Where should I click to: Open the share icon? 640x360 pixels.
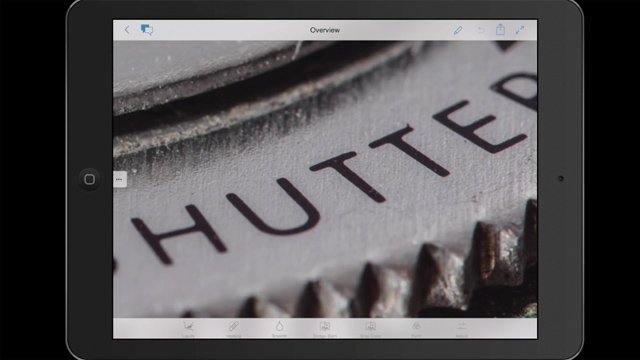pyautogui.click(x=500, y=29)
